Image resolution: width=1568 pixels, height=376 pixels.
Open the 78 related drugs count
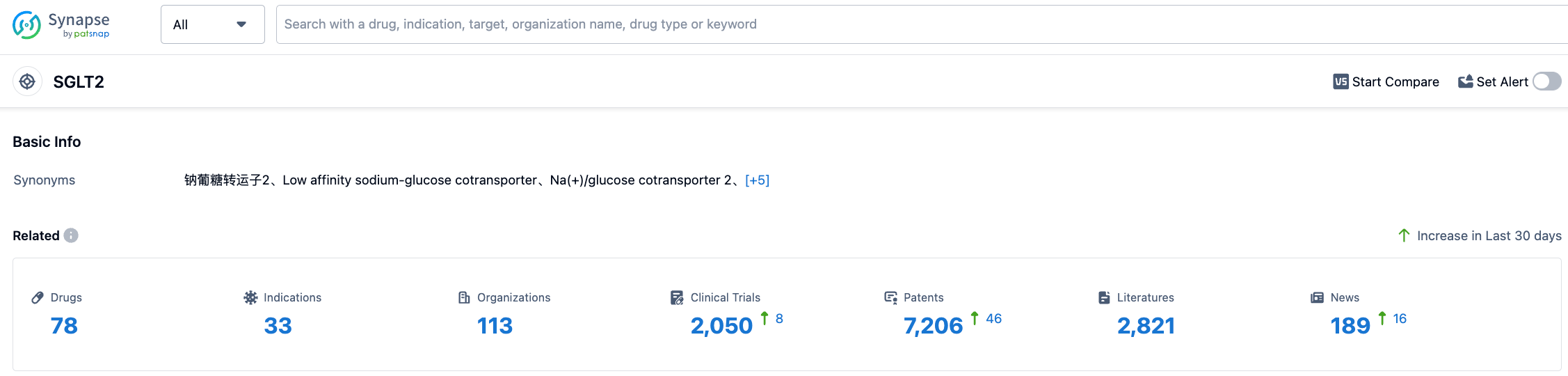click(x=64, y=325)
